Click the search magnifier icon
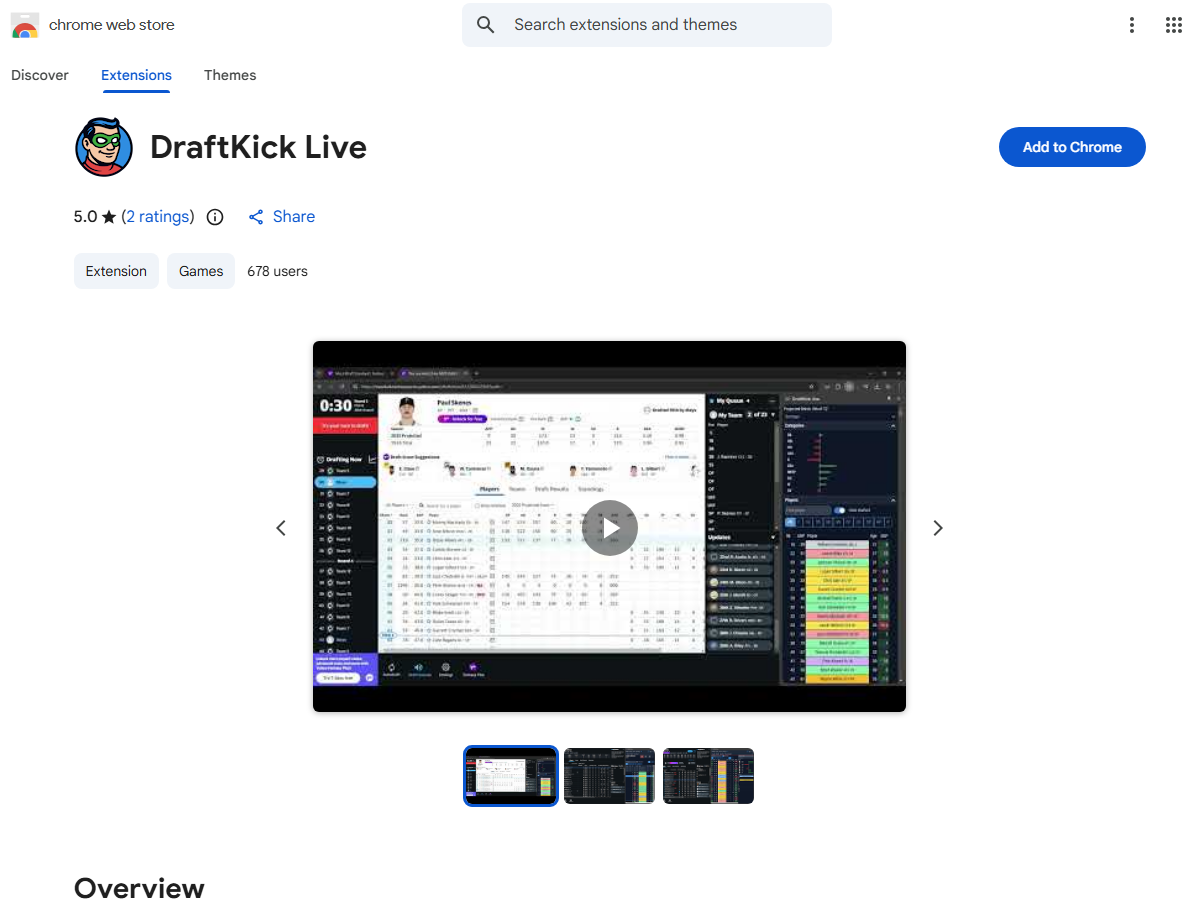The width and height of the screenshot is (1197, 916). (x=486, y=24)
